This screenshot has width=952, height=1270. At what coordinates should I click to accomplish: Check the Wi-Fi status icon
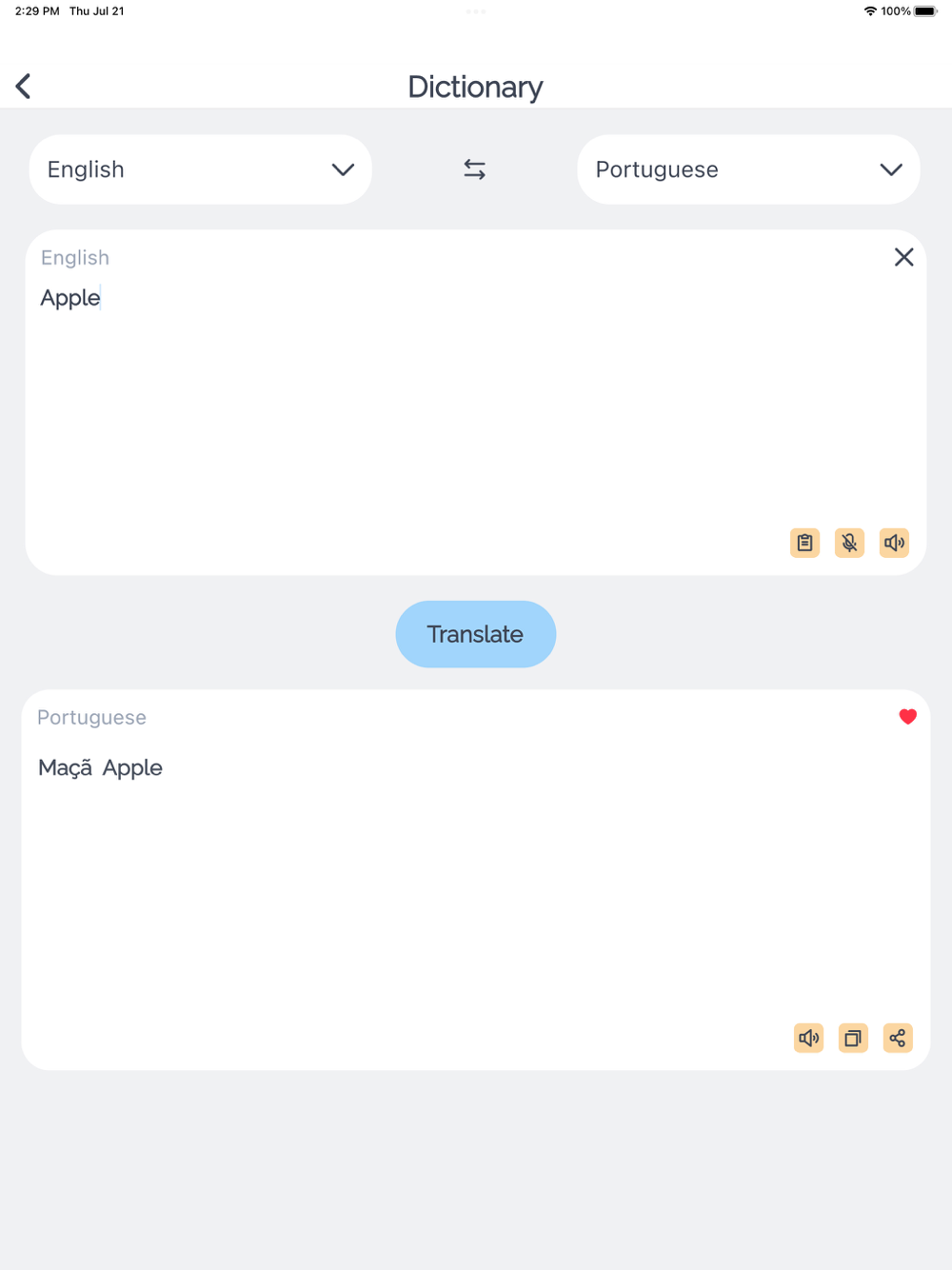(x=870, y=11)
